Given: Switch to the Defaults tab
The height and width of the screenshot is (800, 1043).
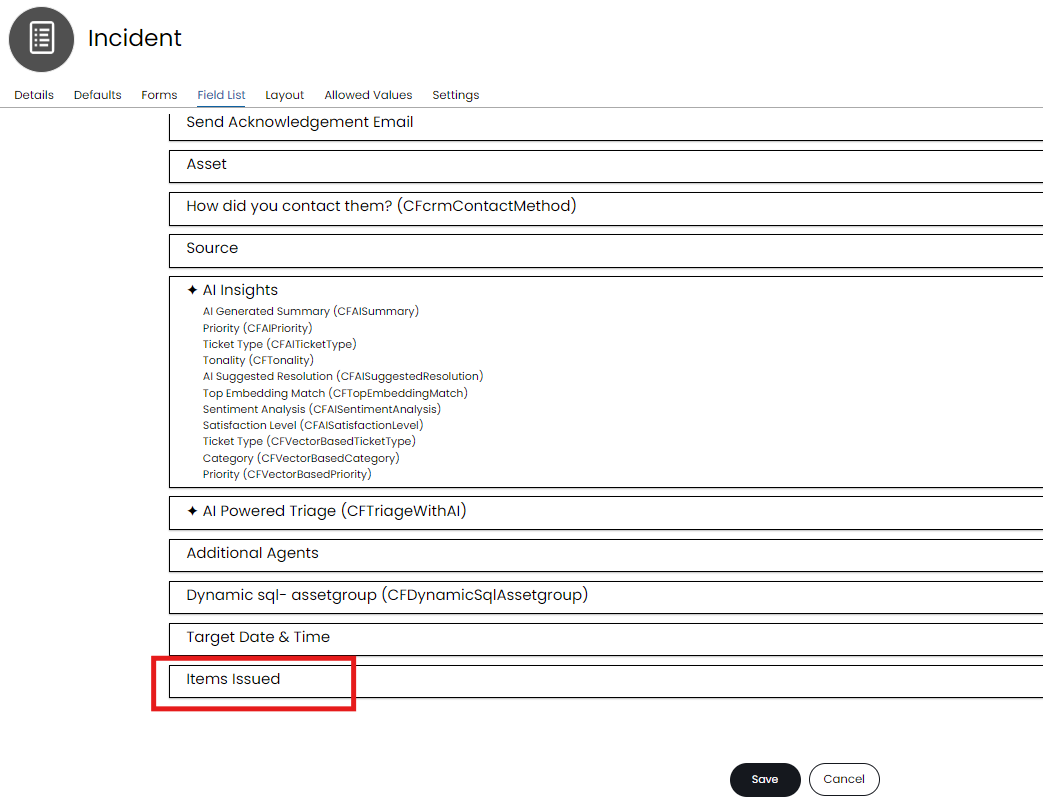Looking at the screenshot, I should (97, 95).
